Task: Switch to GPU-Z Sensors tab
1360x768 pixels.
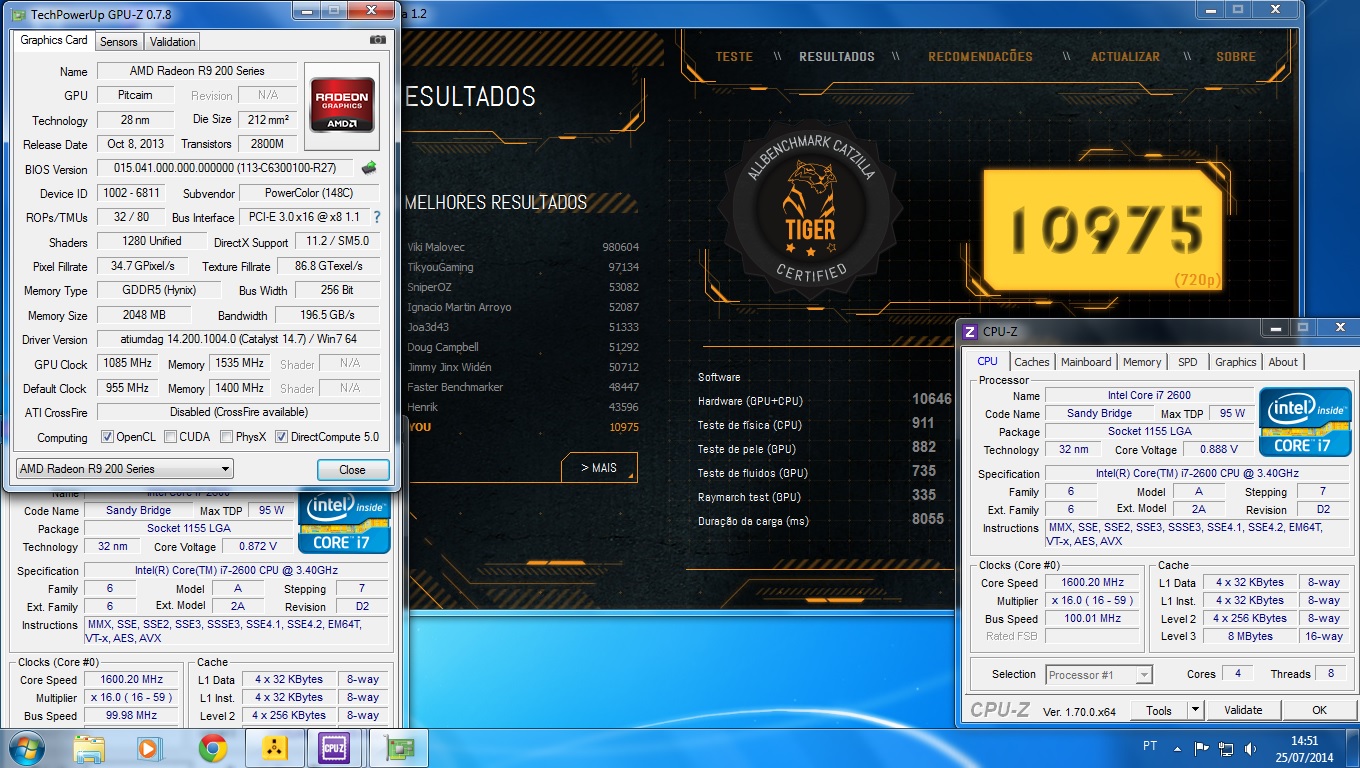Action: click(x=119, y=41)
